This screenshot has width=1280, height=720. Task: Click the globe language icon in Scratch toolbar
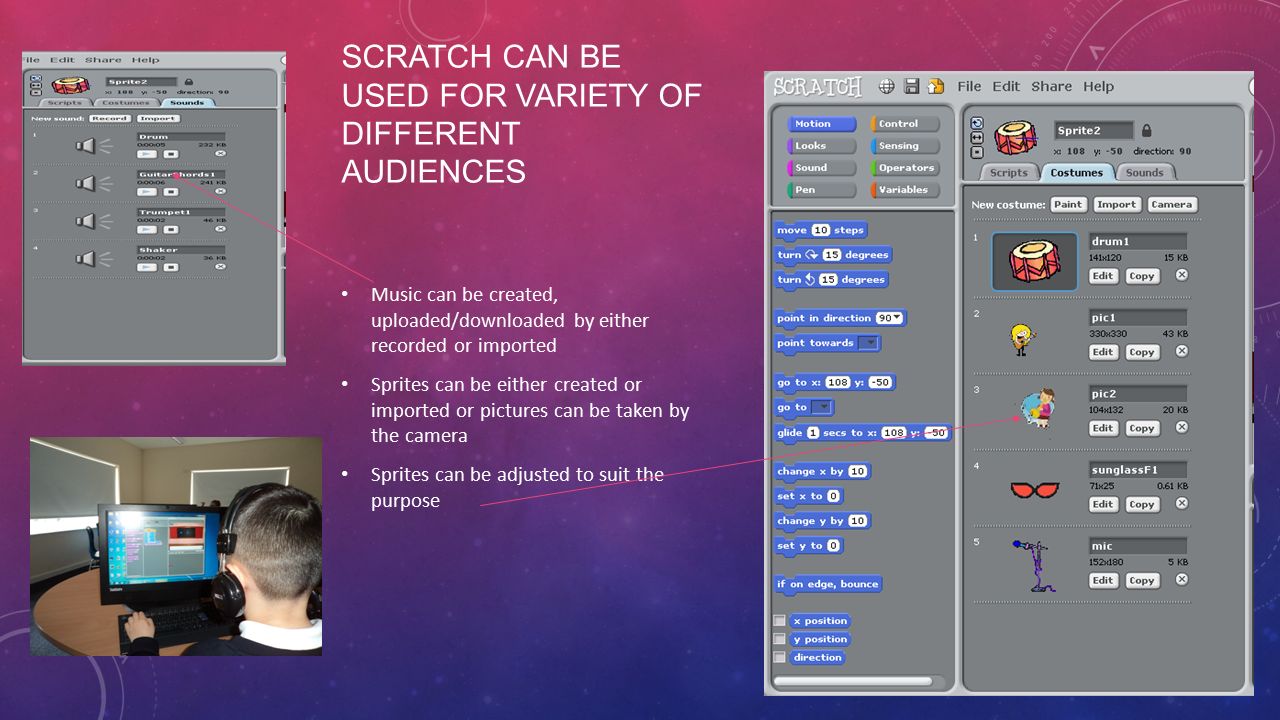click(886, 86)
